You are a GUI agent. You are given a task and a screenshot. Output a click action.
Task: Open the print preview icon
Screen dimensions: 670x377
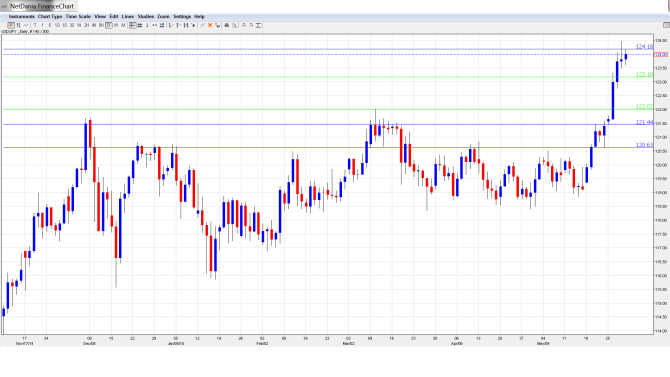[x=234, y=25]
